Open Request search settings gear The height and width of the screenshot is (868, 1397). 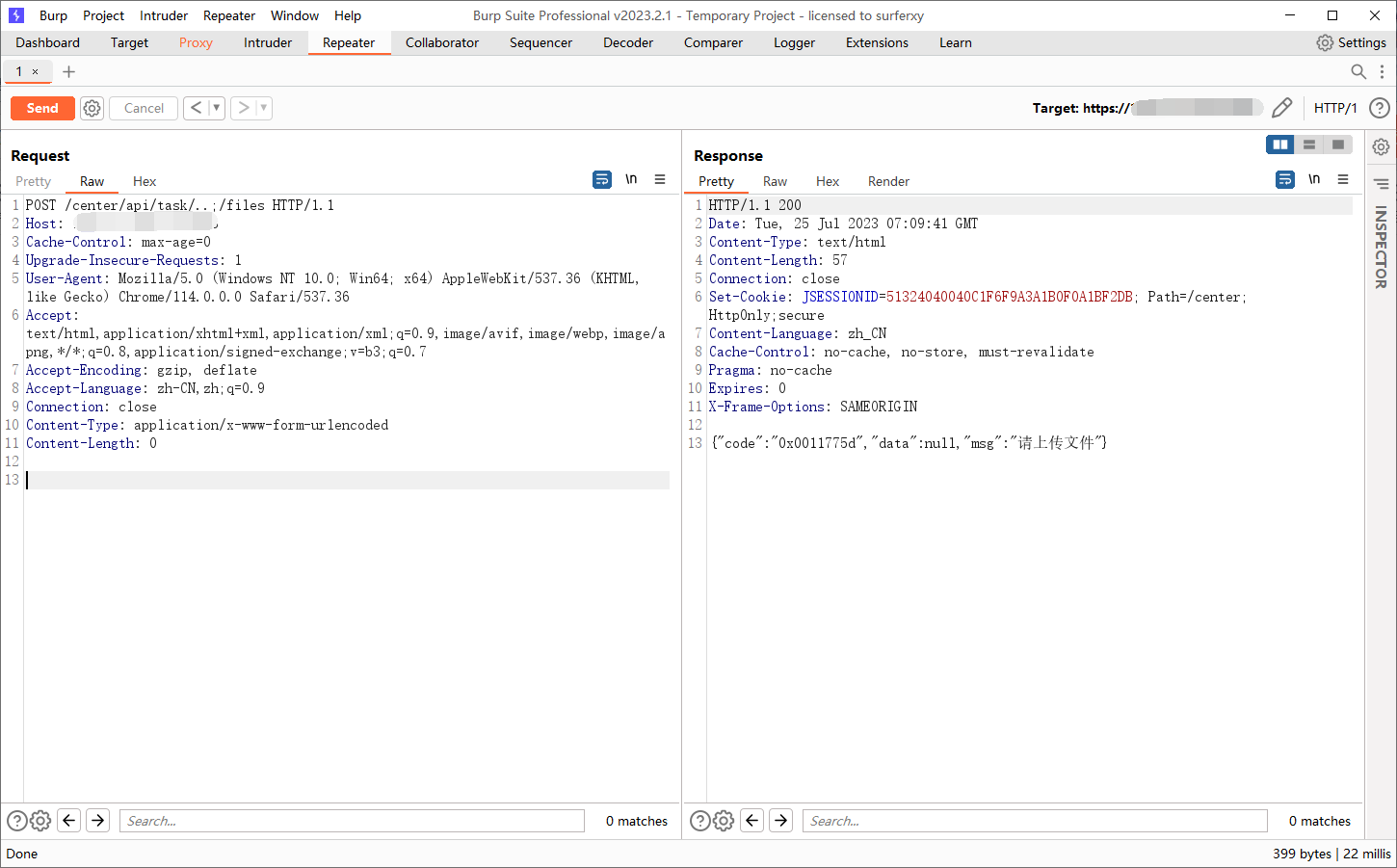[40, 821]
